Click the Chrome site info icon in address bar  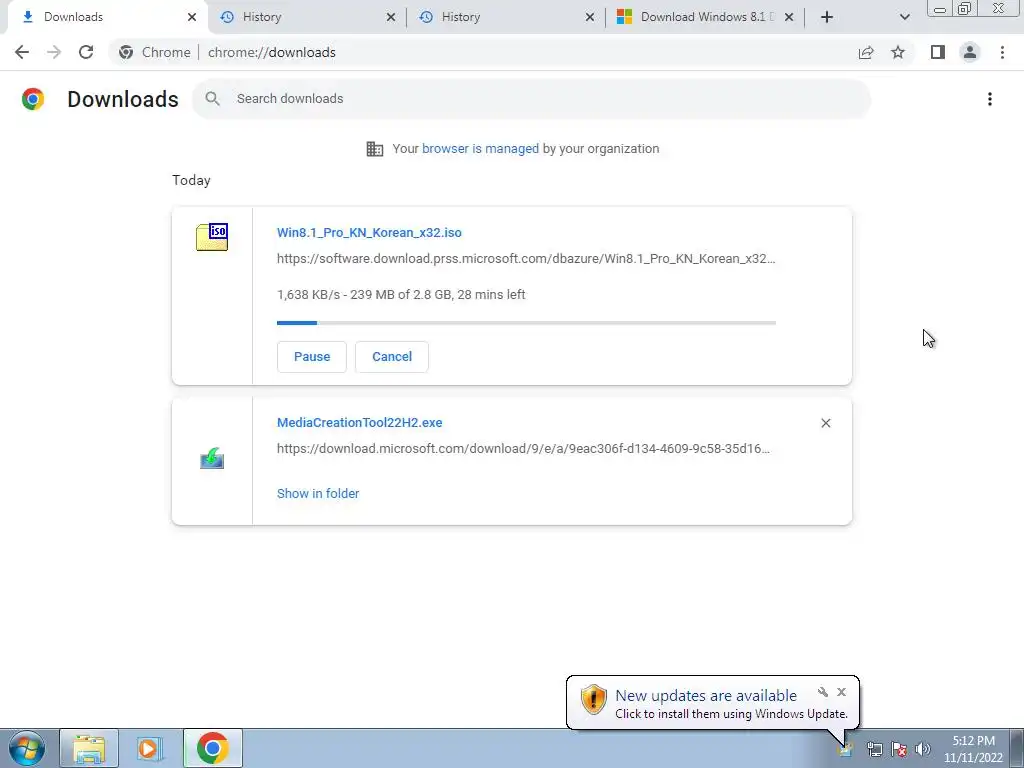[126, 52]
